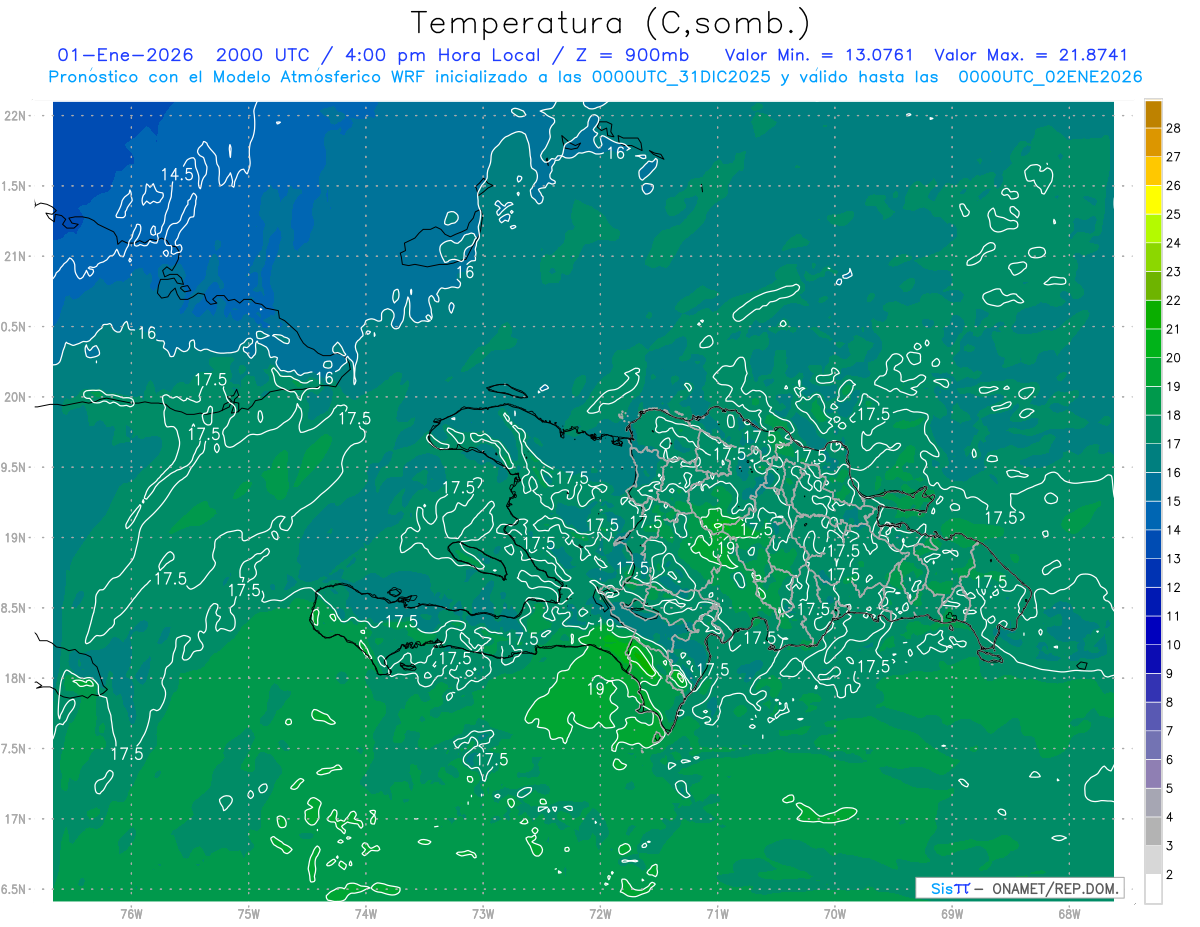Click colorbar label '9'
Image resolution: width=1200 pixels, height=927 pixels.
tap(1170, 674)
